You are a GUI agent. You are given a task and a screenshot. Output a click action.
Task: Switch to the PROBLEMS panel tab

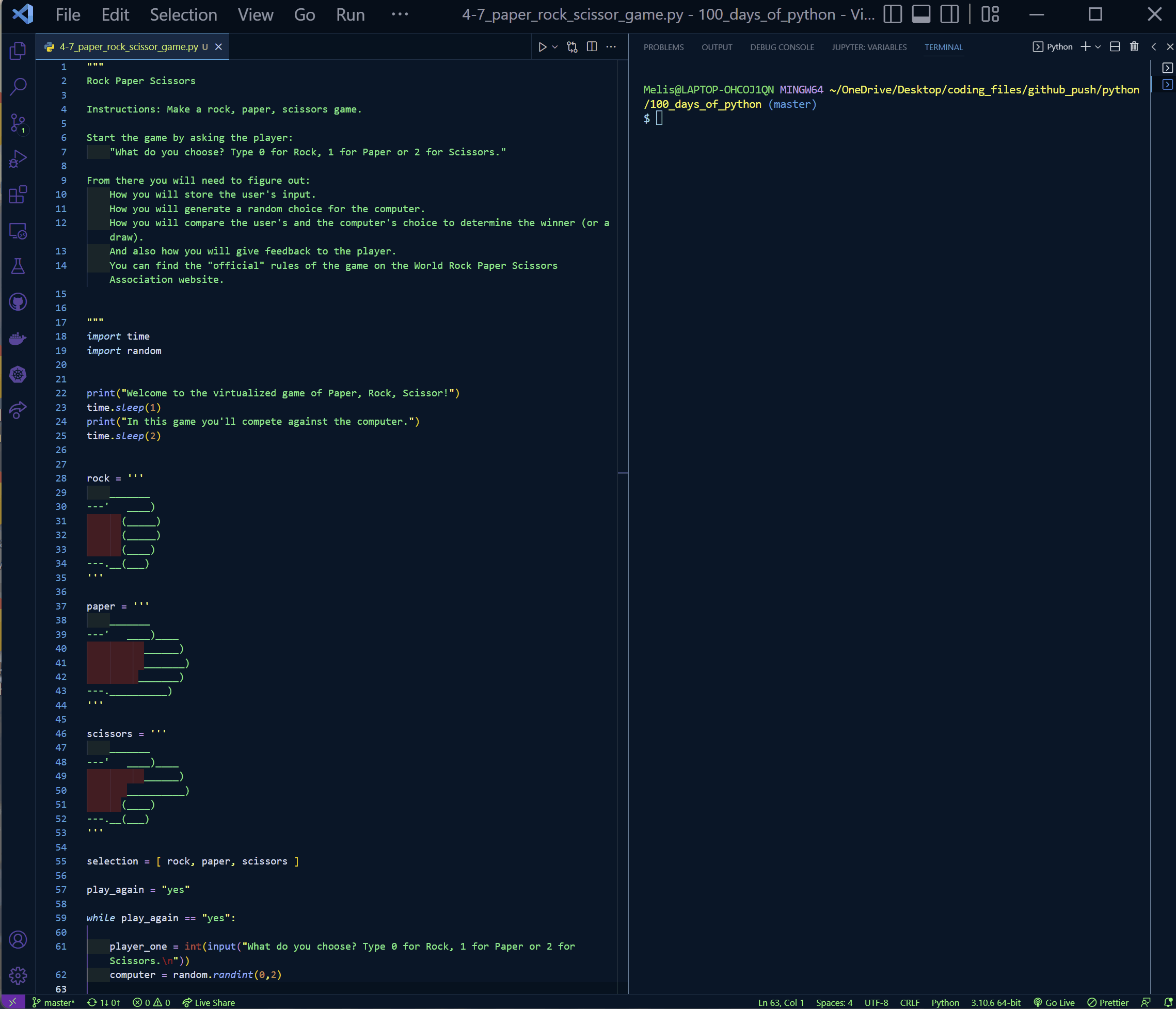point(663,47)
